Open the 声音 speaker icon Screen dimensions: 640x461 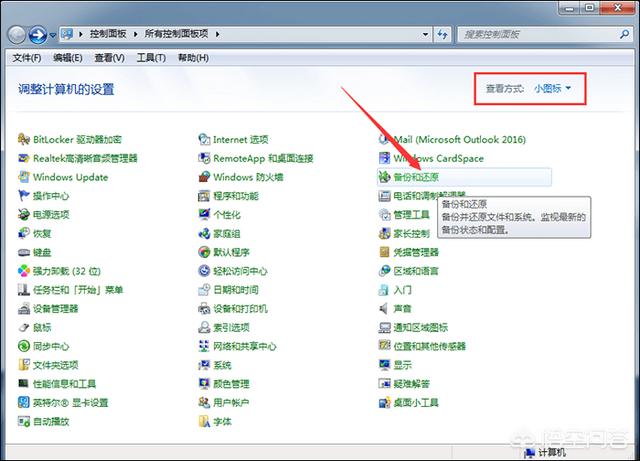[x=384, y=308]
